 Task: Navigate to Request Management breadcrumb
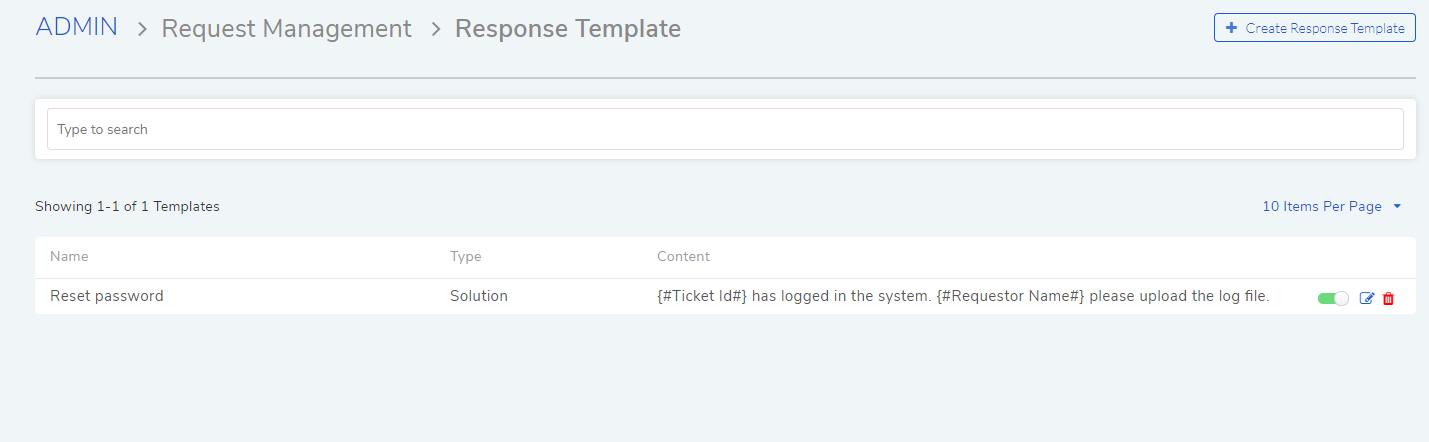286,29
